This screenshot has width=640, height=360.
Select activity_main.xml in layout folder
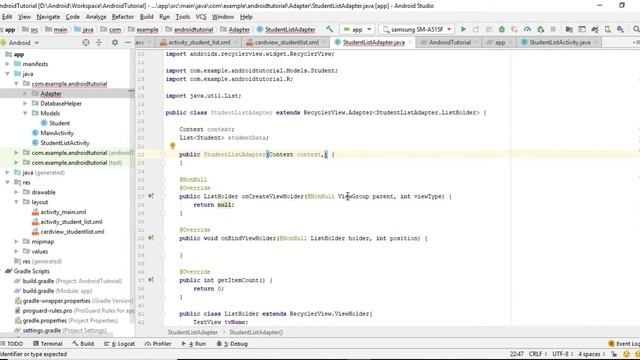63,212
